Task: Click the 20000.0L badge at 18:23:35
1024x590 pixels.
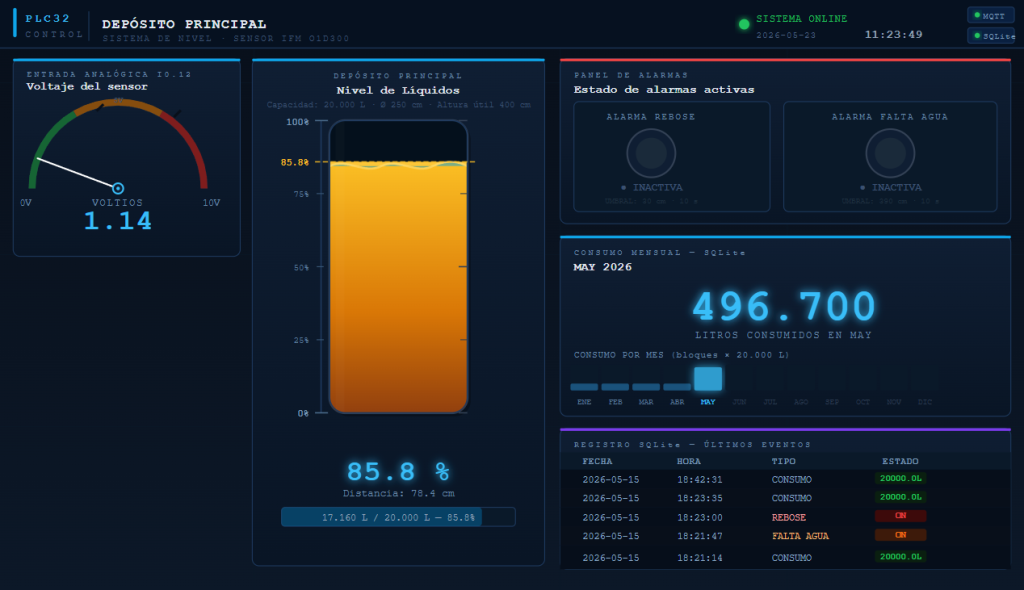Action: point(901,497)
